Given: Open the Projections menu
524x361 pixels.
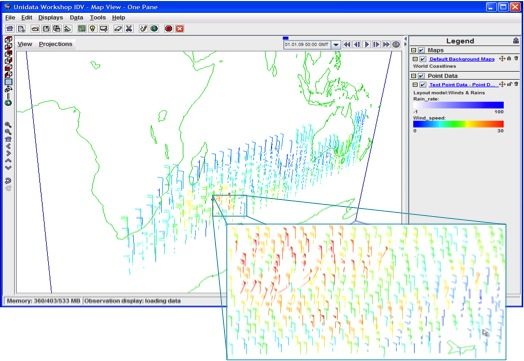Looking at the screenshot, I should 55,44.
